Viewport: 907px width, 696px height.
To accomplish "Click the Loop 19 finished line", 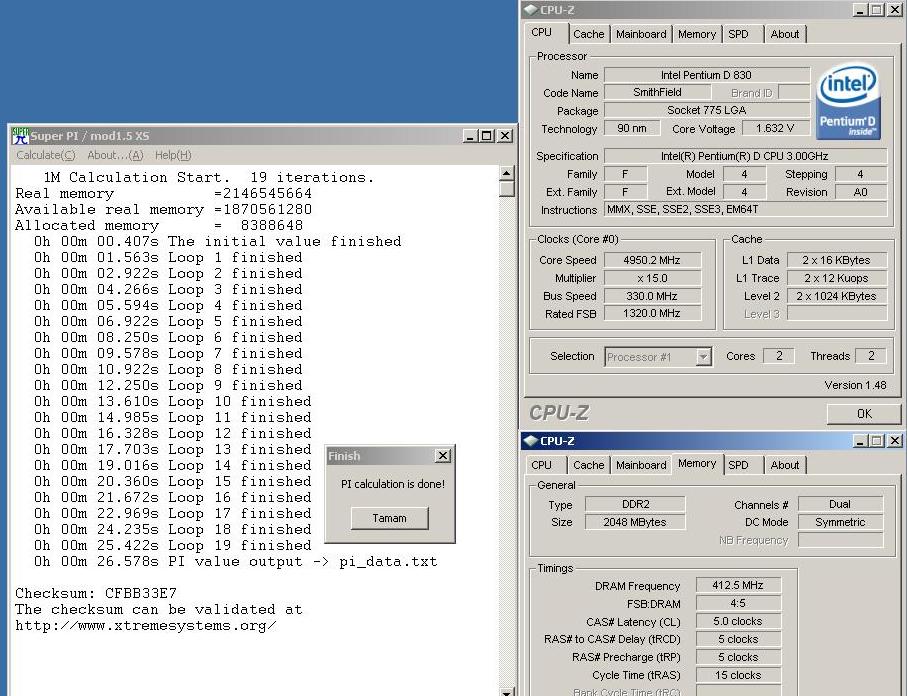I will coord(172,546).
